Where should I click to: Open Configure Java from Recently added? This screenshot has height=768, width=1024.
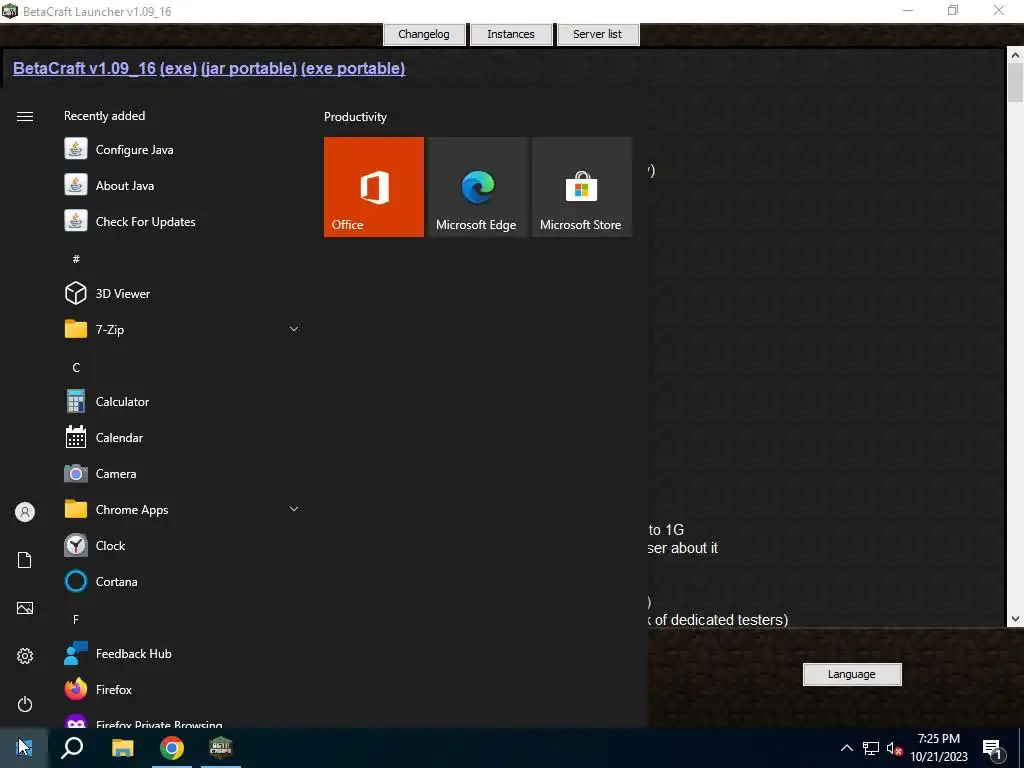182,150
